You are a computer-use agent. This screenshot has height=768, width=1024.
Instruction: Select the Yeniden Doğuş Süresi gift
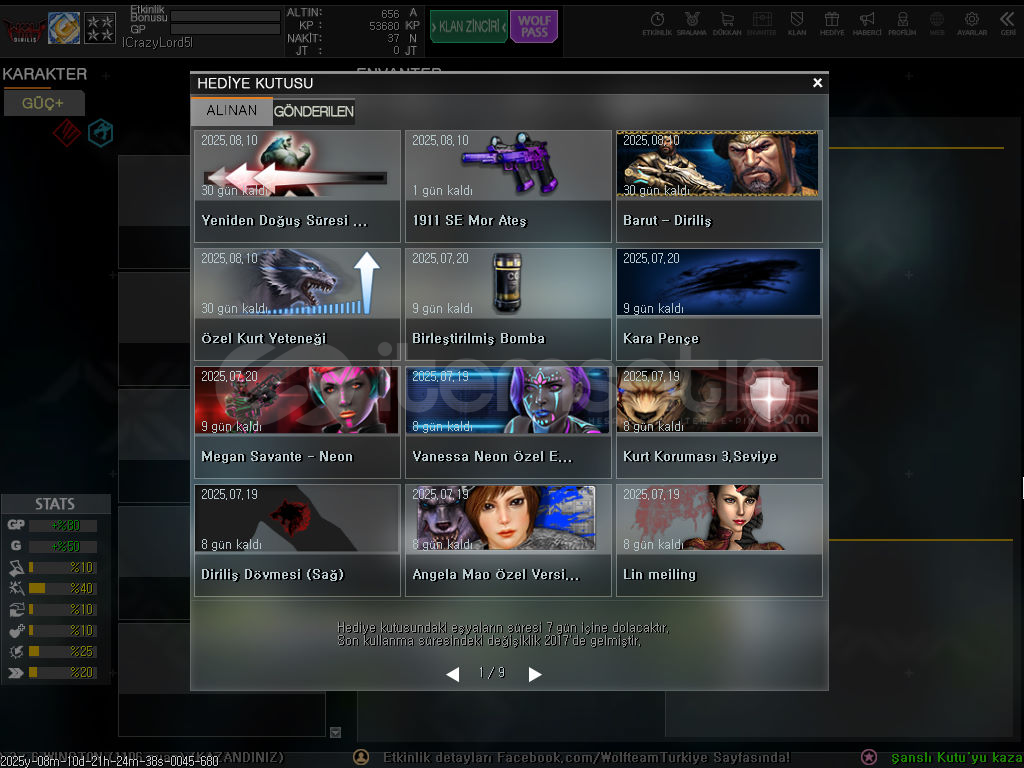pos(297,186)
